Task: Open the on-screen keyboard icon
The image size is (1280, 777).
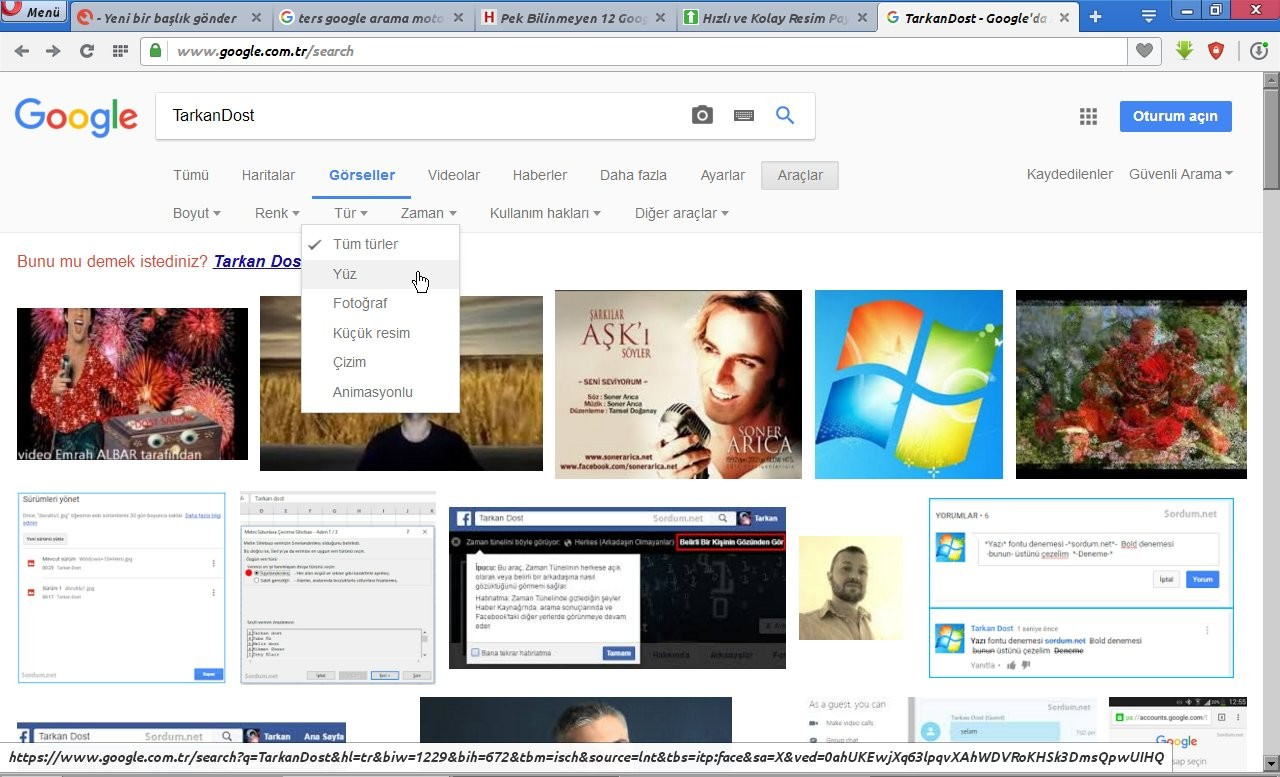Action: [744, 115]
